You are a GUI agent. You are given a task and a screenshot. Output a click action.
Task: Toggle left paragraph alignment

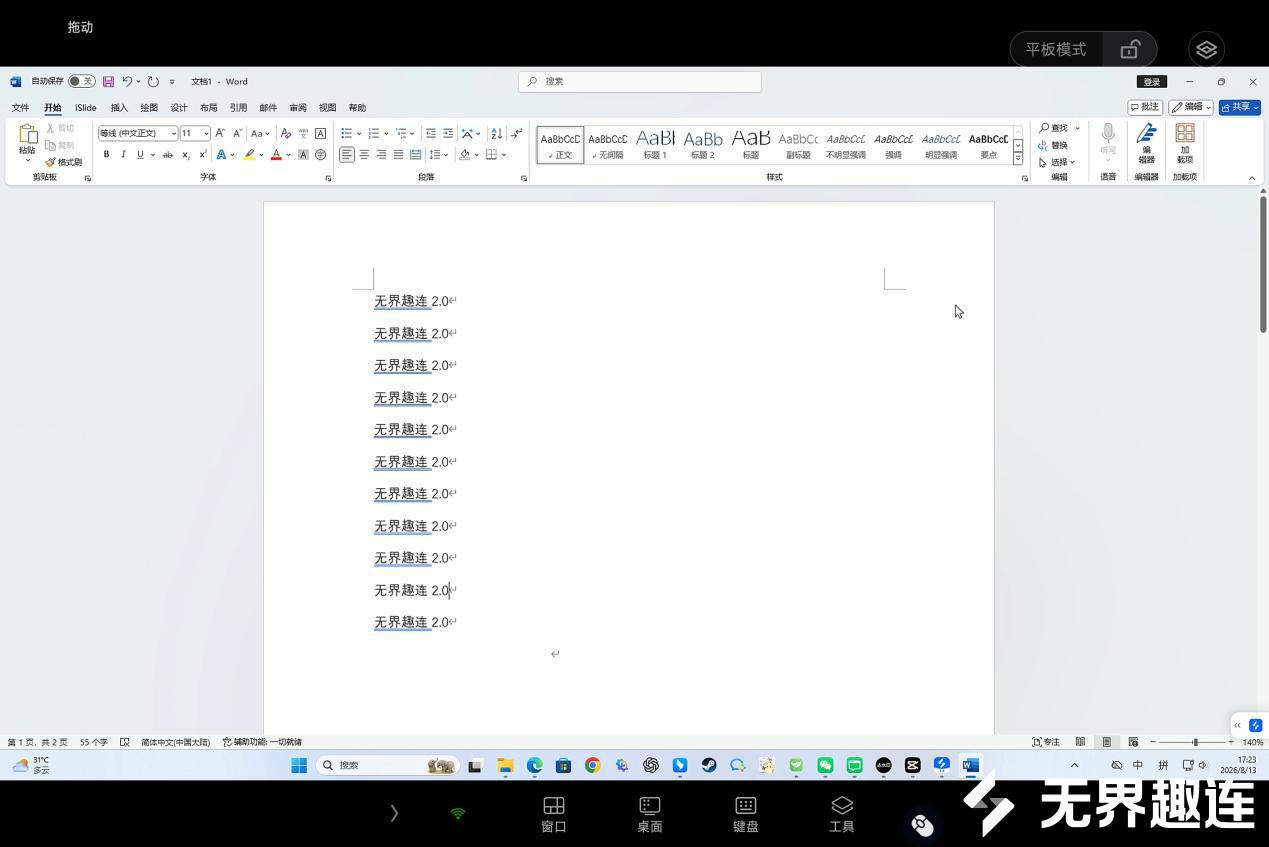coord(346,155)
